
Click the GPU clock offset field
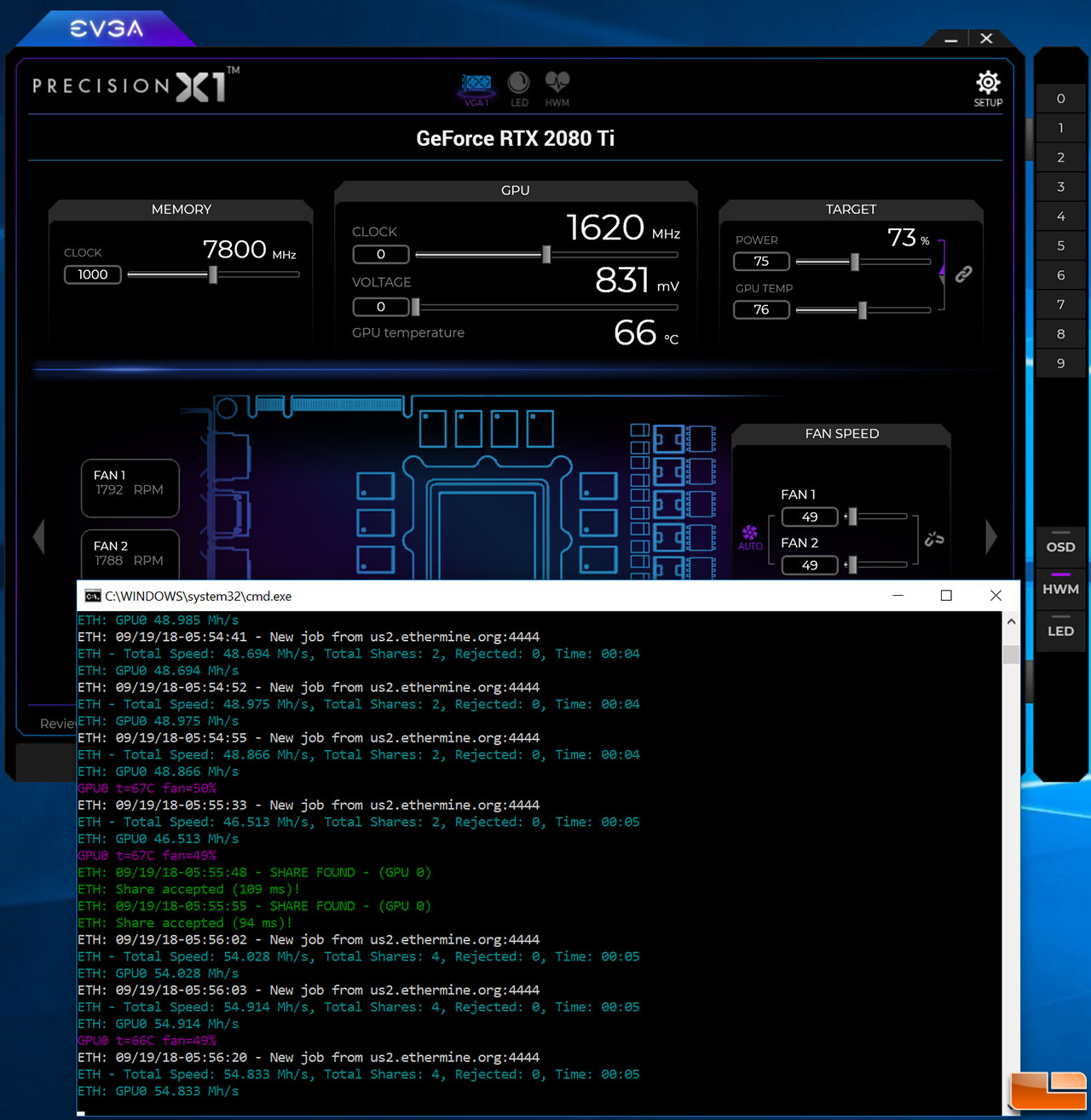[x=381, y=254]
